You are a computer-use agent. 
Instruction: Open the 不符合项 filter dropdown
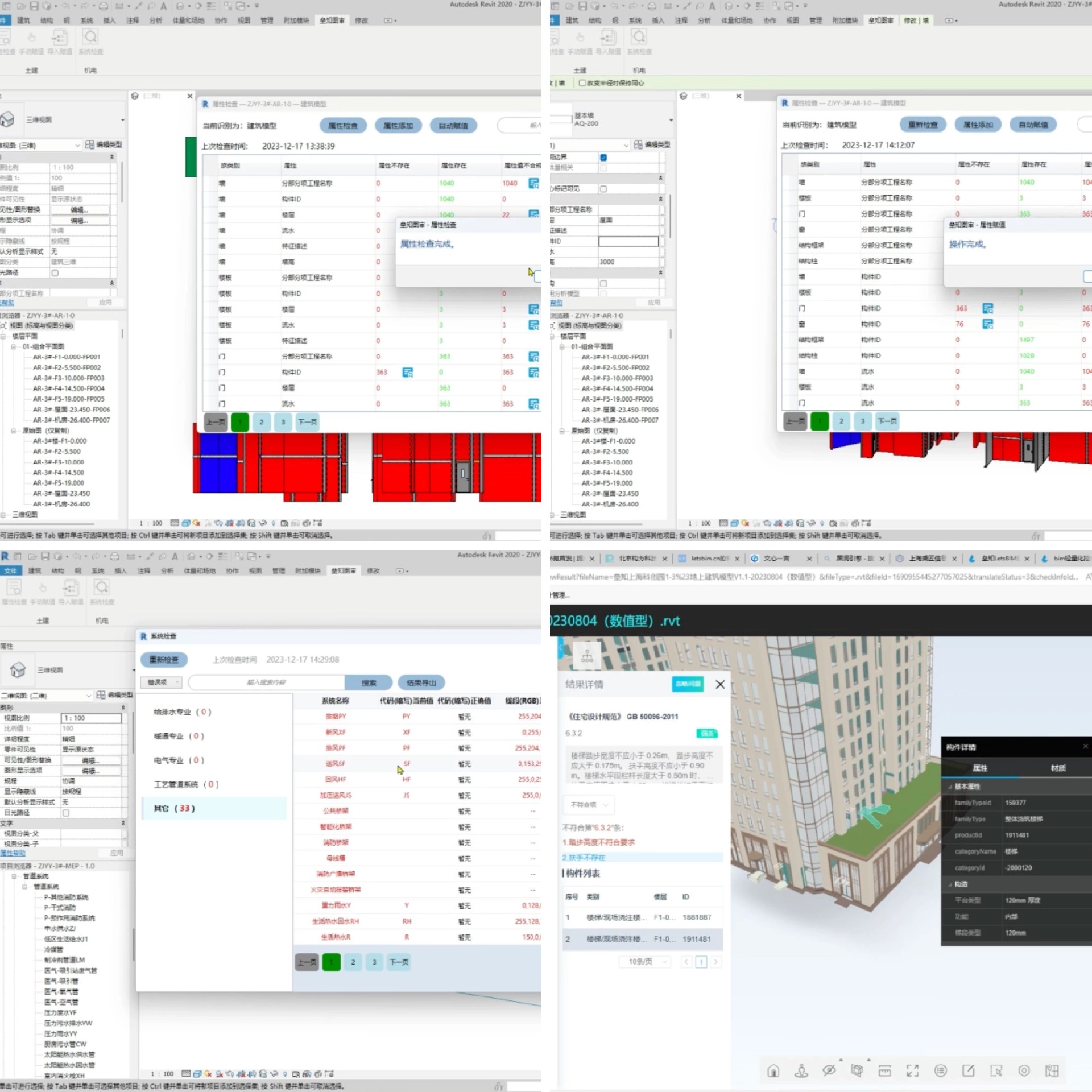coord(589,805)
